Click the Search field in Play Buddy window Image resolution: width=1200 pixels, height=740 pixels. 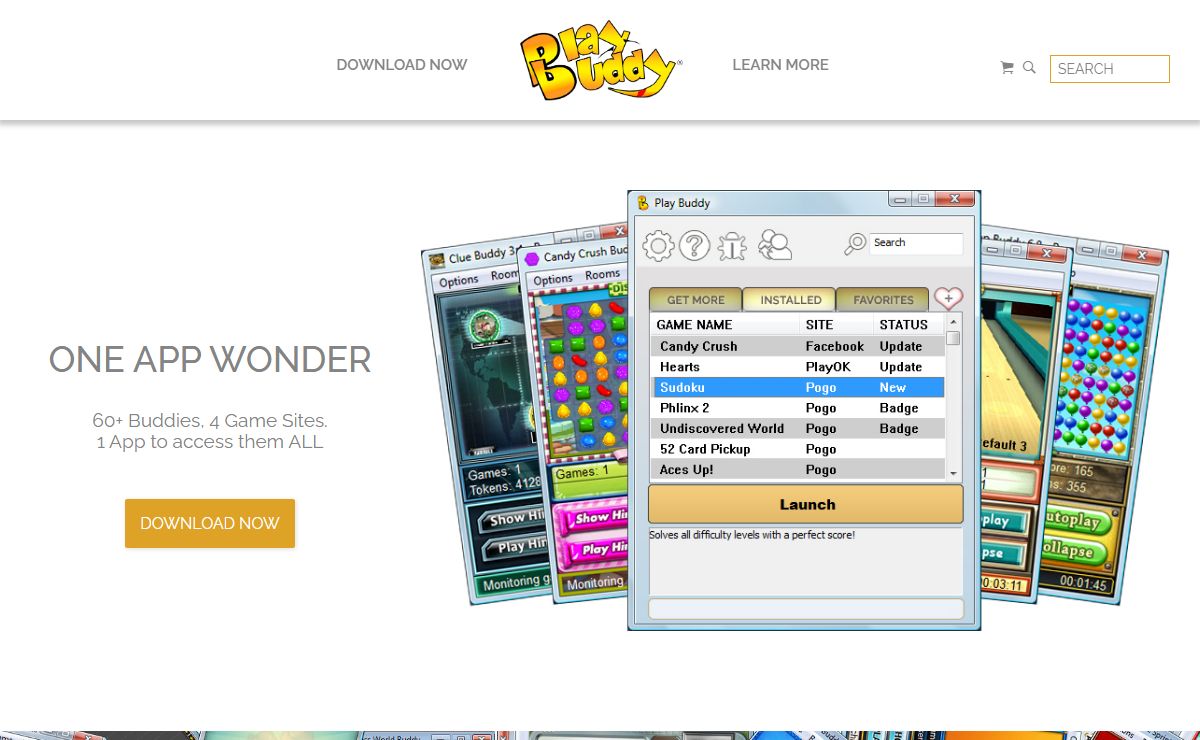[916, 243]
